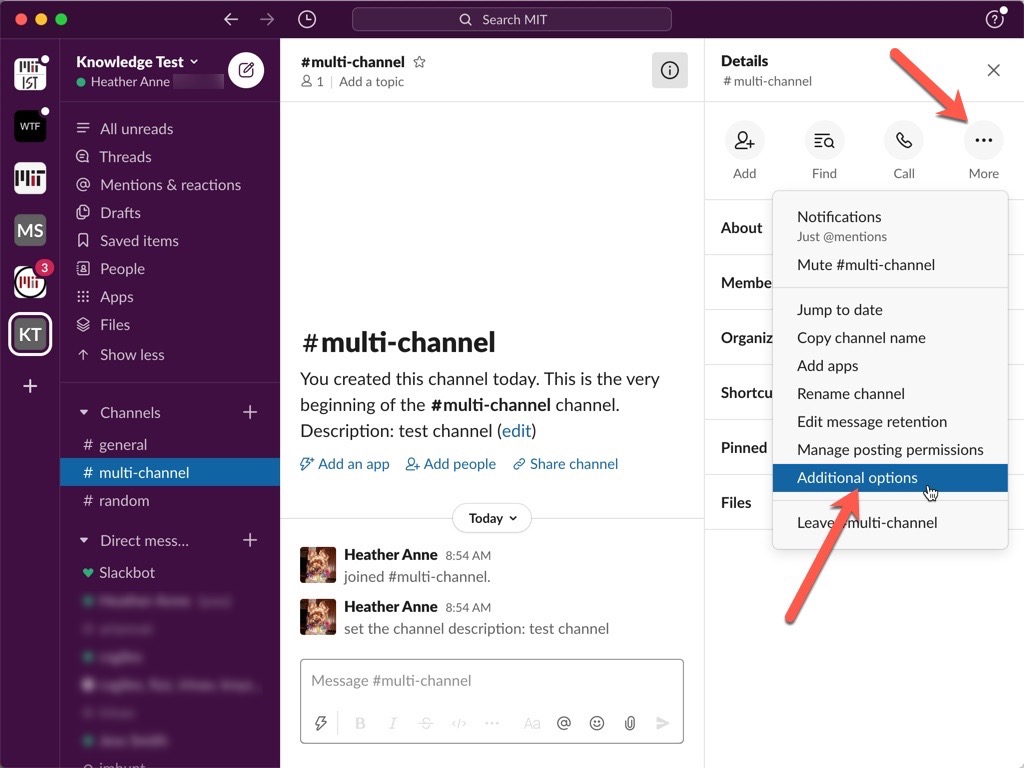The image size is (1024, 768).
Task: Toggle channel details info icon
Action: (669, 70)
